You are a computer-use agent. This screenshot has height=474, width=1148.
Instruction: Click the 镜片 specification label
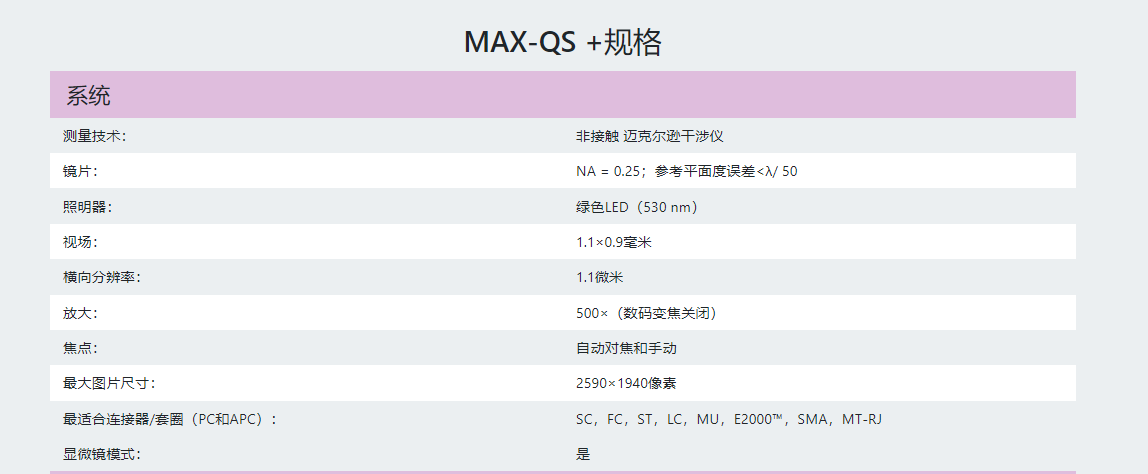click(x=81, y=171)
